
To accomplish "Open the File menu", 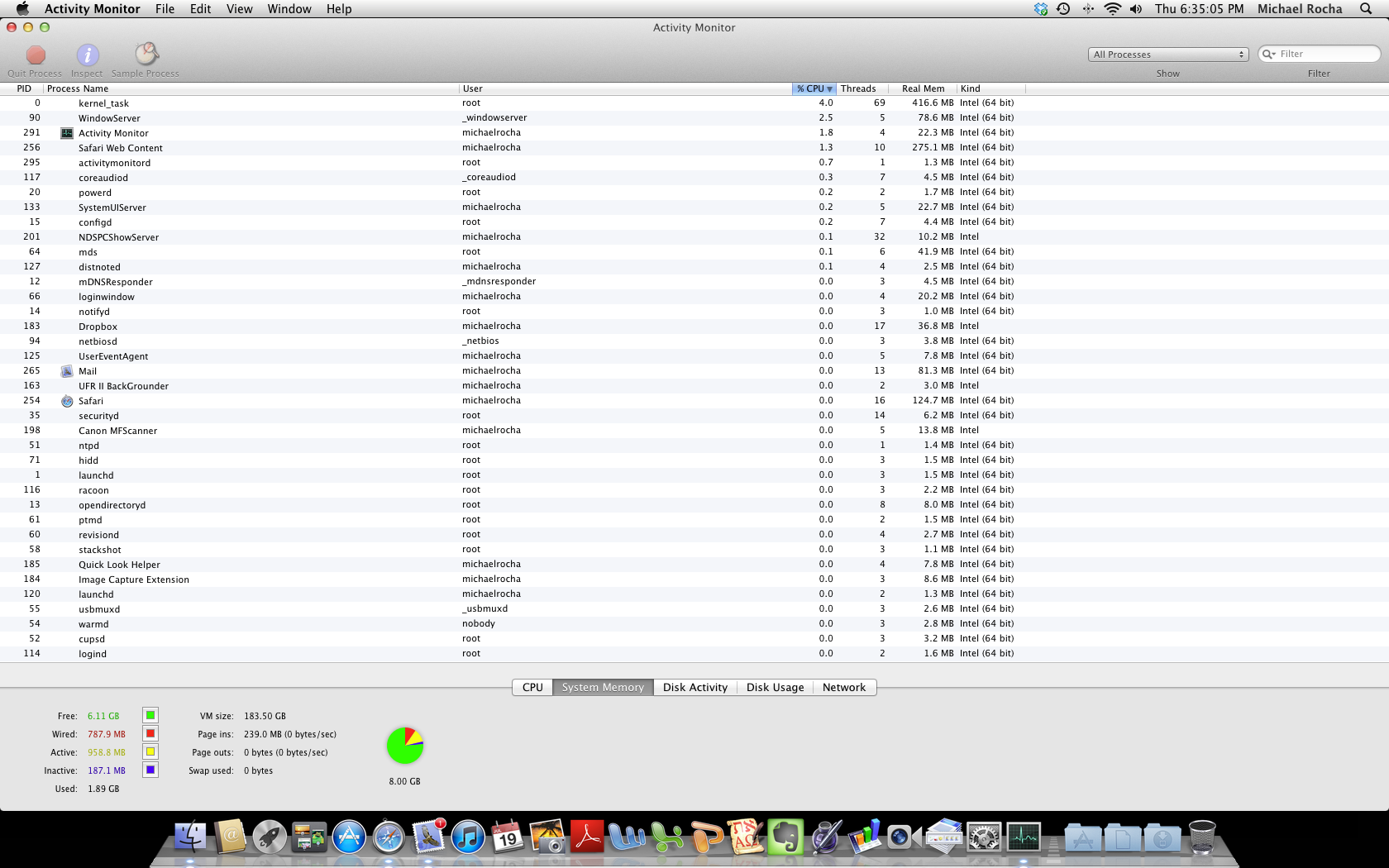I will point(165,9).
